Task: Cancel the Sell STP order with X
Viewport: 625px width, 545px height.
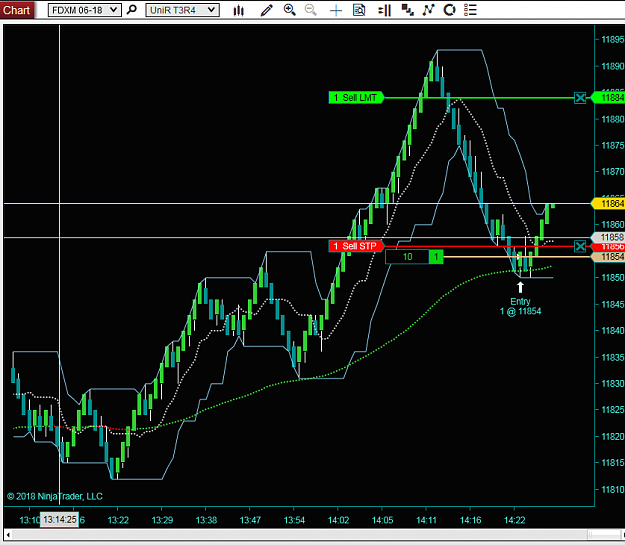Action: pos(580,246)
